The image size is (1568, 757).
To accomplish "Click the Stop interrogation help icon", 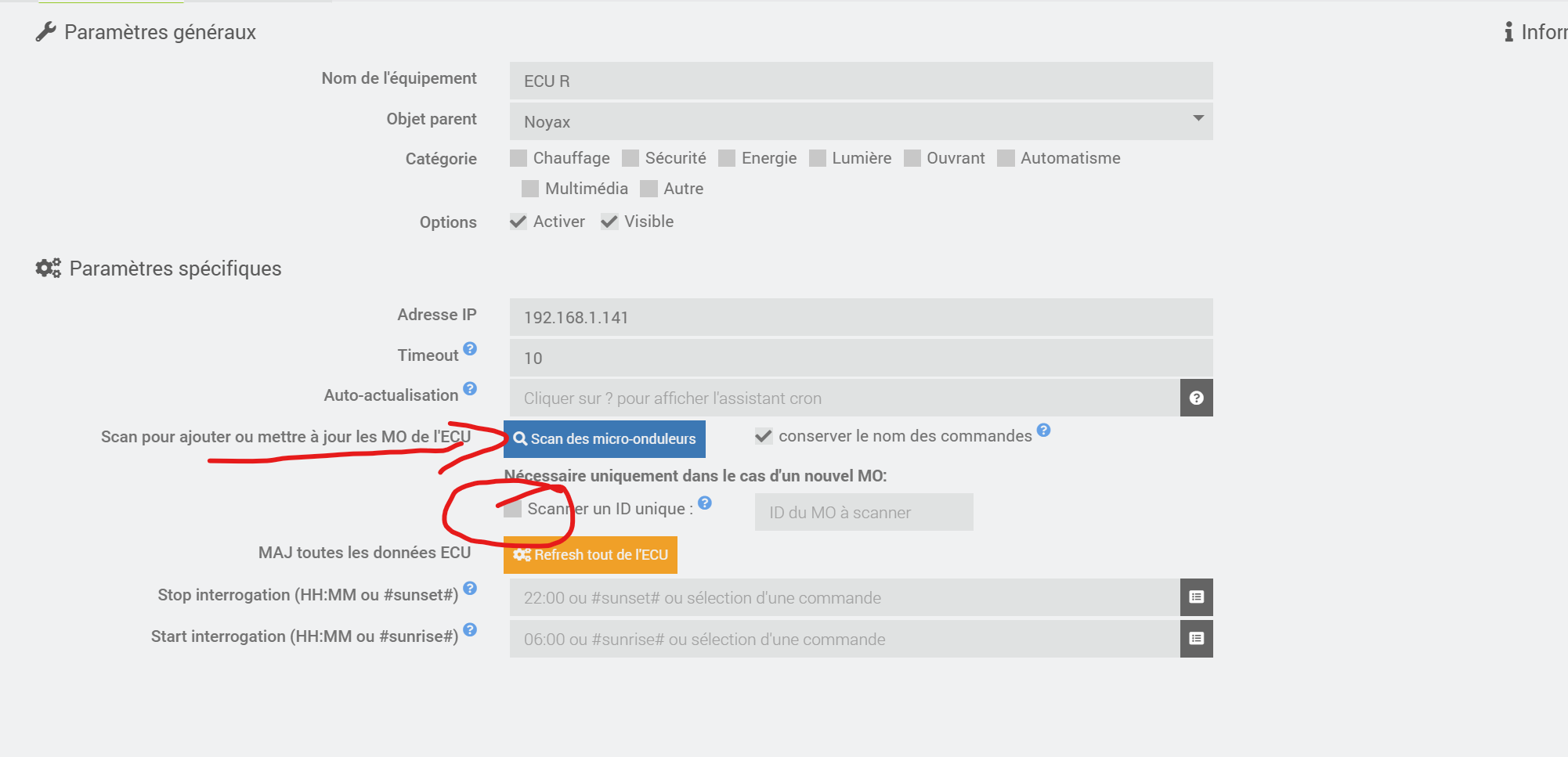I will (x=470, y=588).
